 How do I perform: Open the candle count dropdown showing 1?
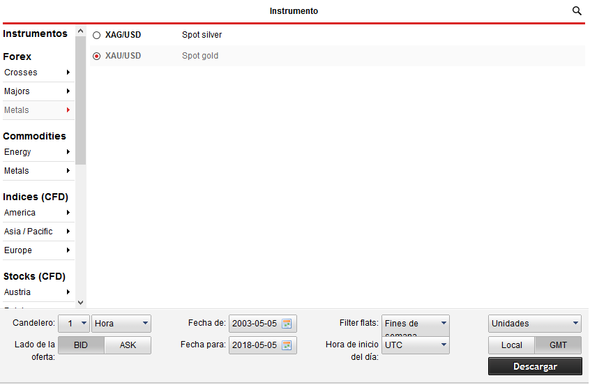point(74,324)
